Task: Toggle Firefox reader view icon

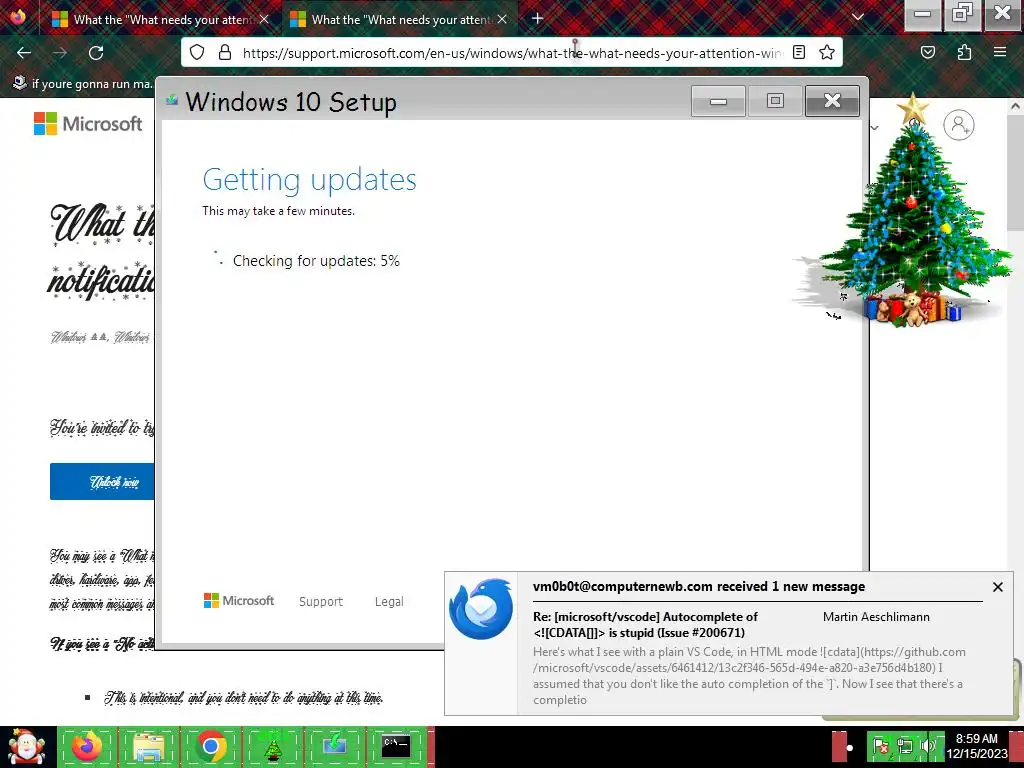Action: point(799,52)
